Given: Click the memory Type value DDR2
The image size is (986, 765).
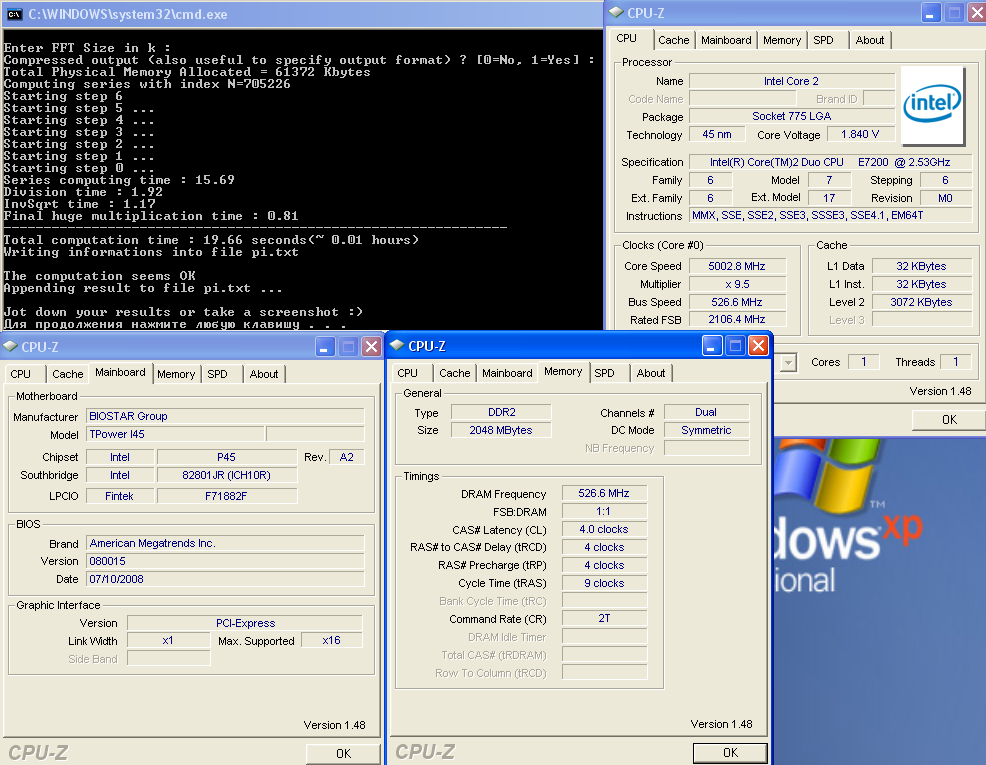Looking at the screenshot, I should click(501, 412).
